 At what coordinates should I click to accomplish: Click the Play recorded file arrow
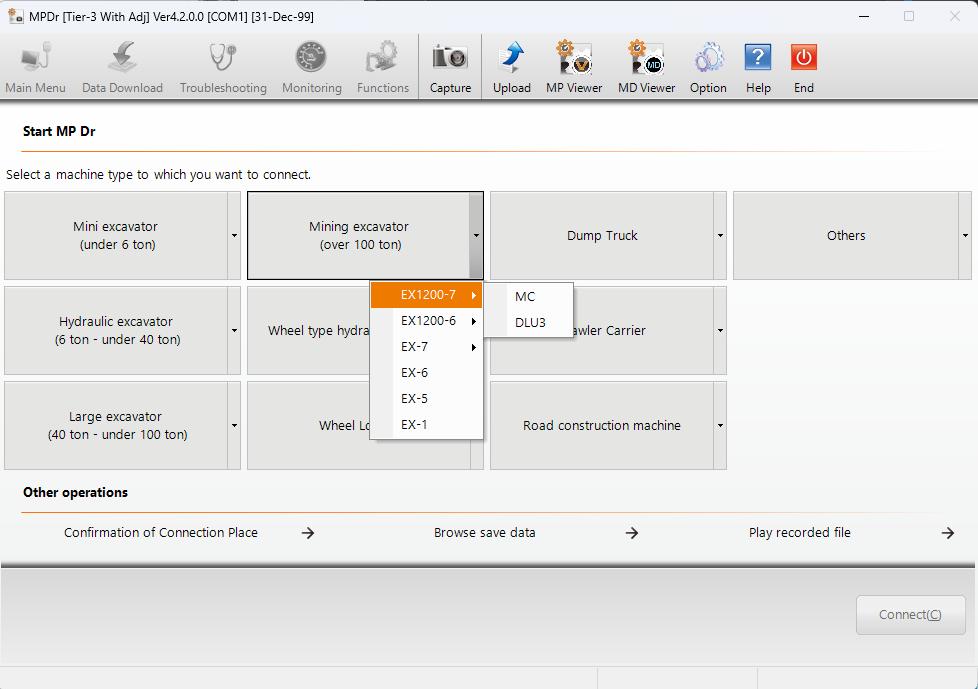pyautogui.click(x=947, y=533)
